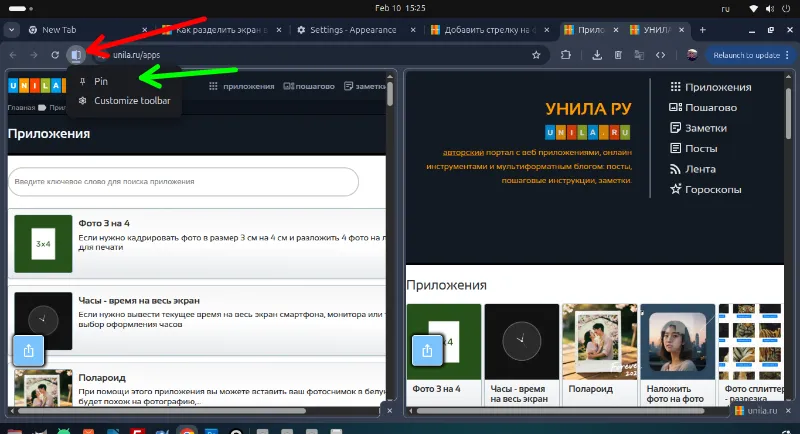Click Relaunch to update button

coord(749,55)
